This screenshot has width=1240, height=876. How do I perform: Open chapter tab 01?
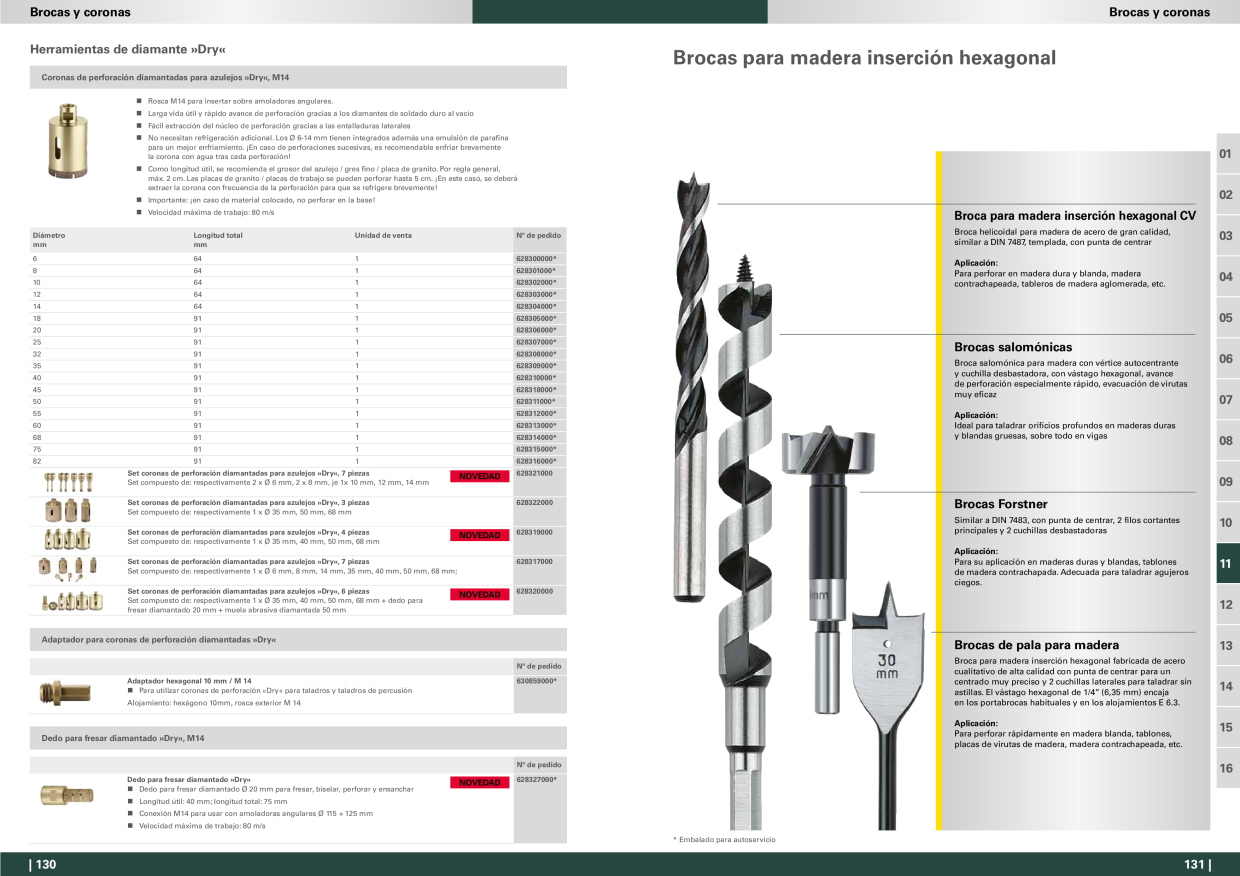click(1227, 154)
